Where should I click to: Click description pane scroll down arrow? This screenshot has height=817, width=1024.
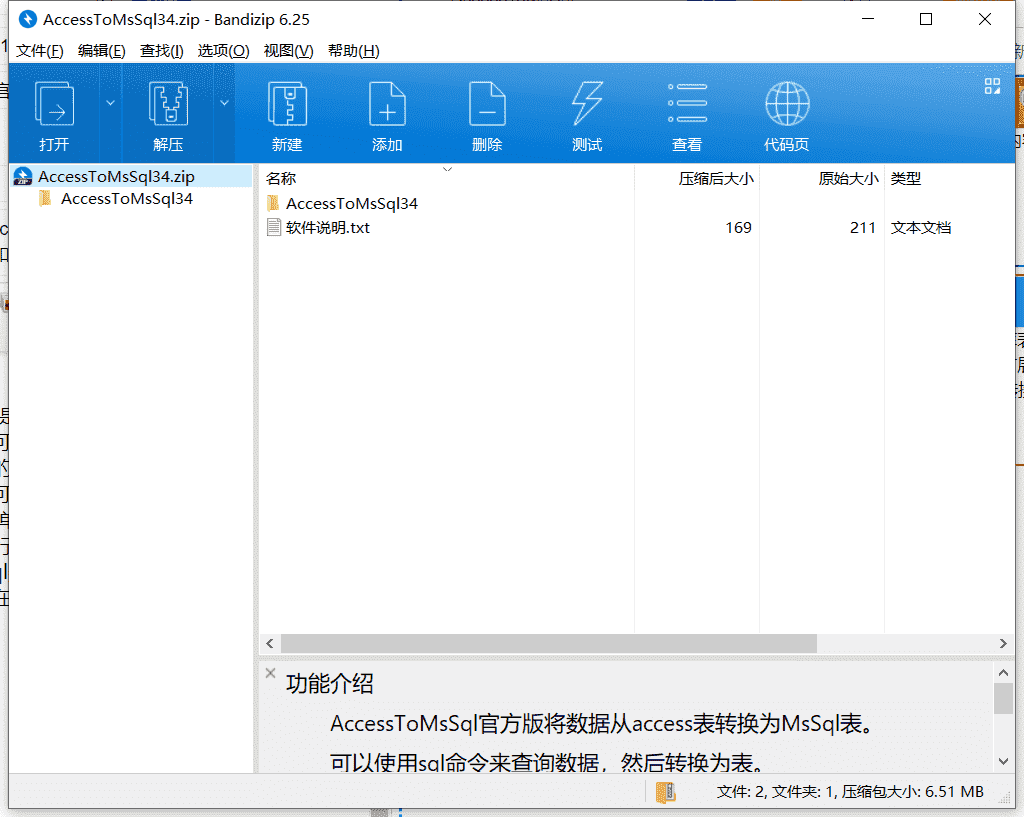click(1003, 761)
